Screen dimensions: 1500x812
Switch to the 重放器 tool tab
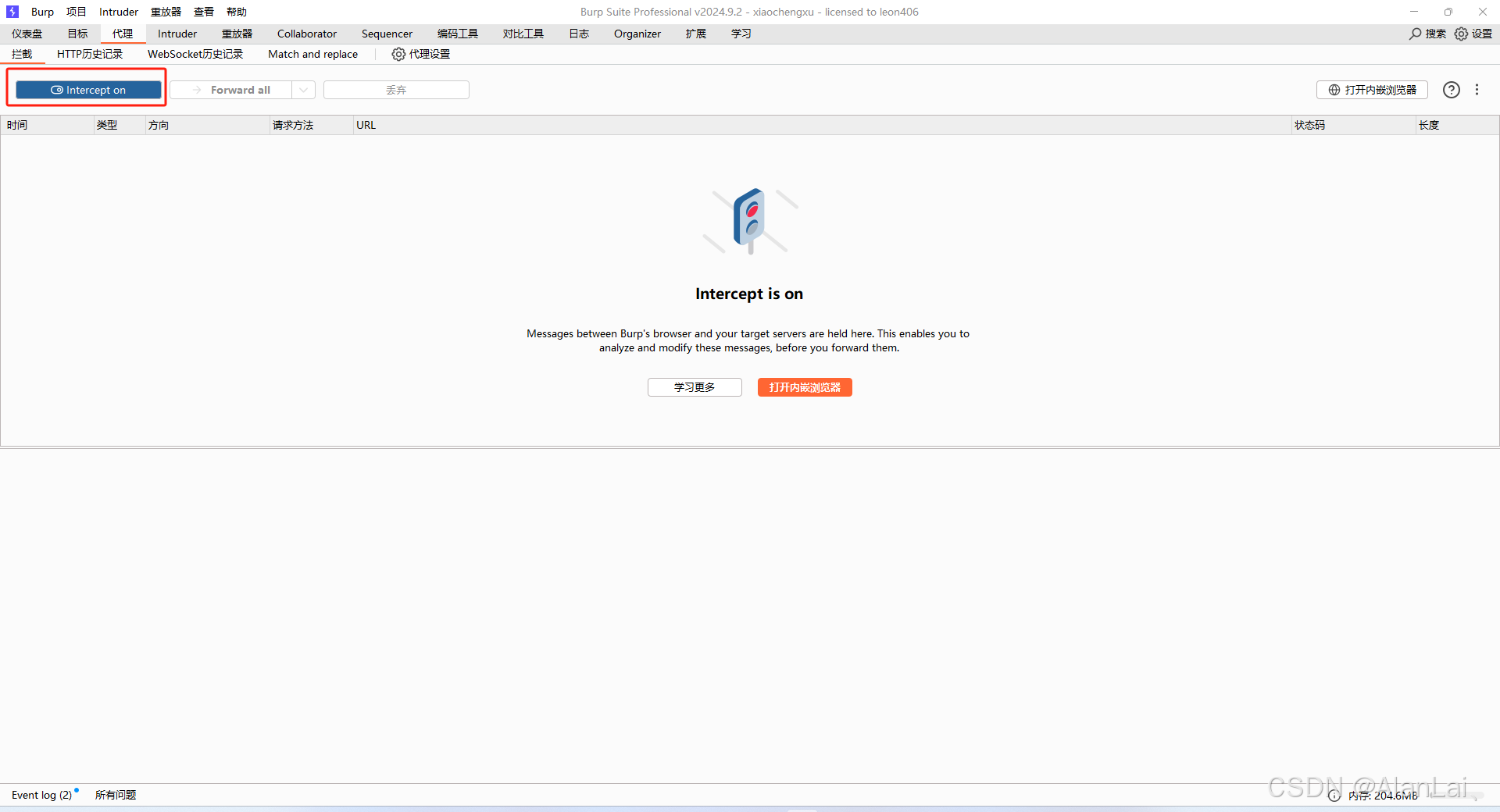237,34
